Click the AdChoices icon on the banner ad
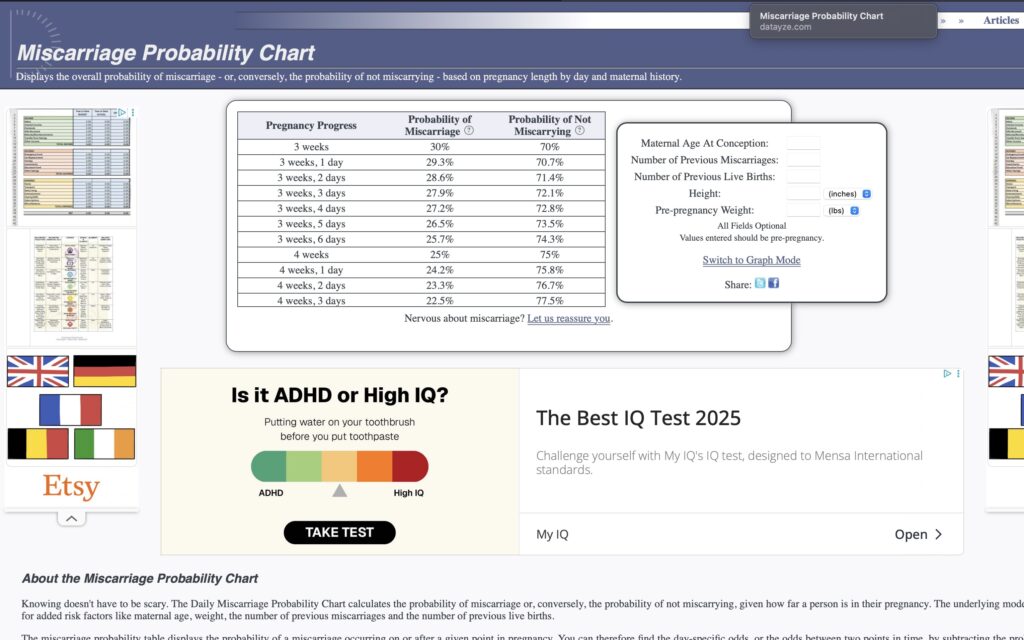 click(x=948, y=374)
